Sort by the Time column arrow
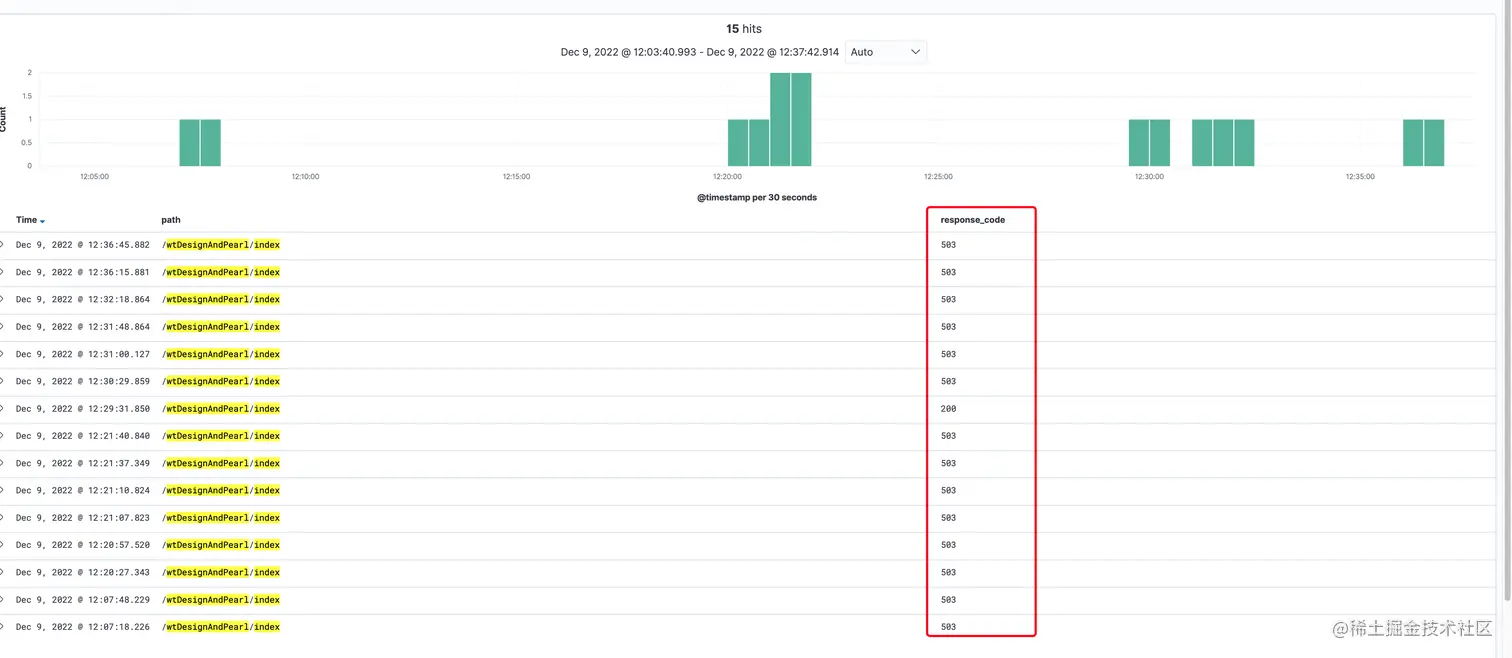 (x=42, y=221)
